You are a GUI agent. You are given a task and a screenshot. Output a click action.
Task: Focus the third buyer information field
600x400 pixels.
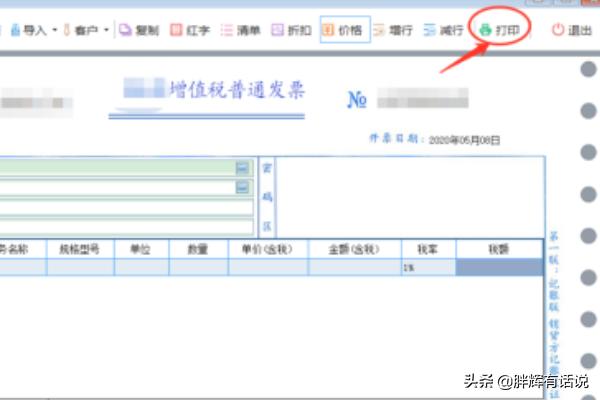[x=126, y=207]
